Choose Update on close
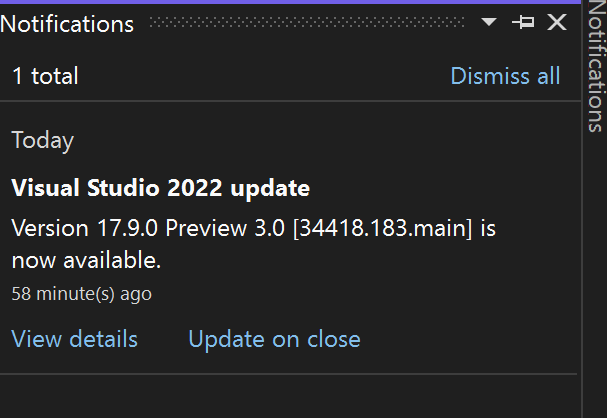Screen dimensions: 607x418 (274, 339)
